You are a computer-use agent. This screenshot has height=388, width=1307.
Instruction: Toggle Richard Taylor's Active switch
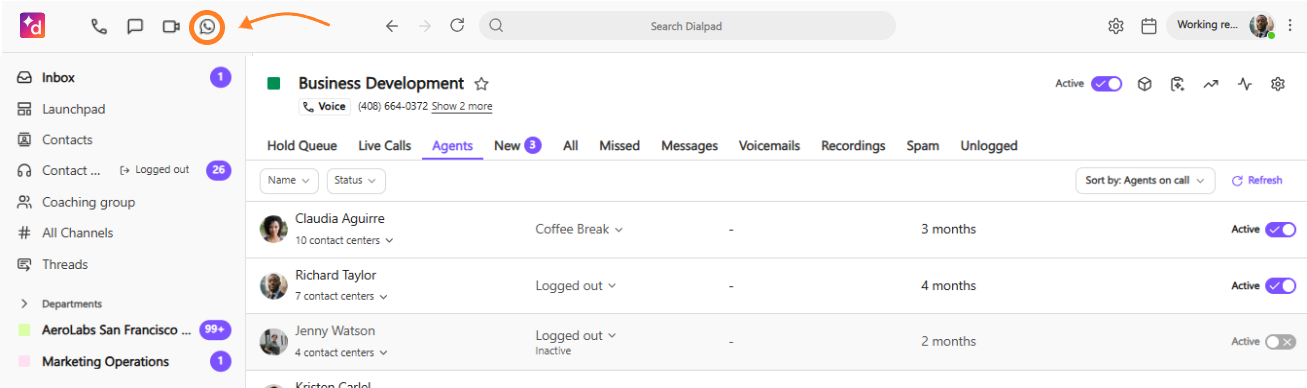[1281, 286]
